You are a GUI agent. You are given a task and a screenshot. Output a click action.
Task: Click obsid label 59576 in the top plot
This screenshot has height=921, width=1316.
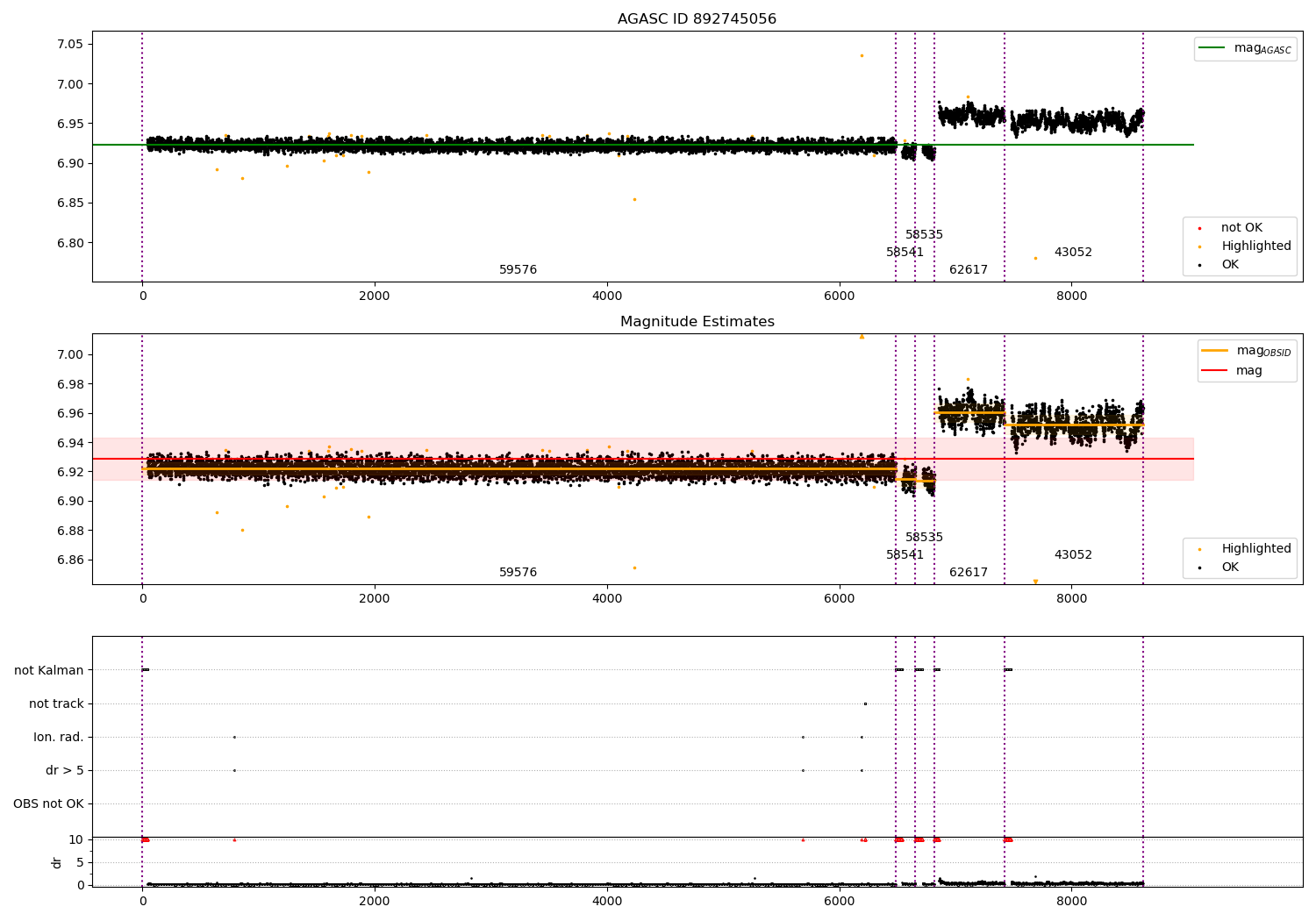tap(518, 270)
